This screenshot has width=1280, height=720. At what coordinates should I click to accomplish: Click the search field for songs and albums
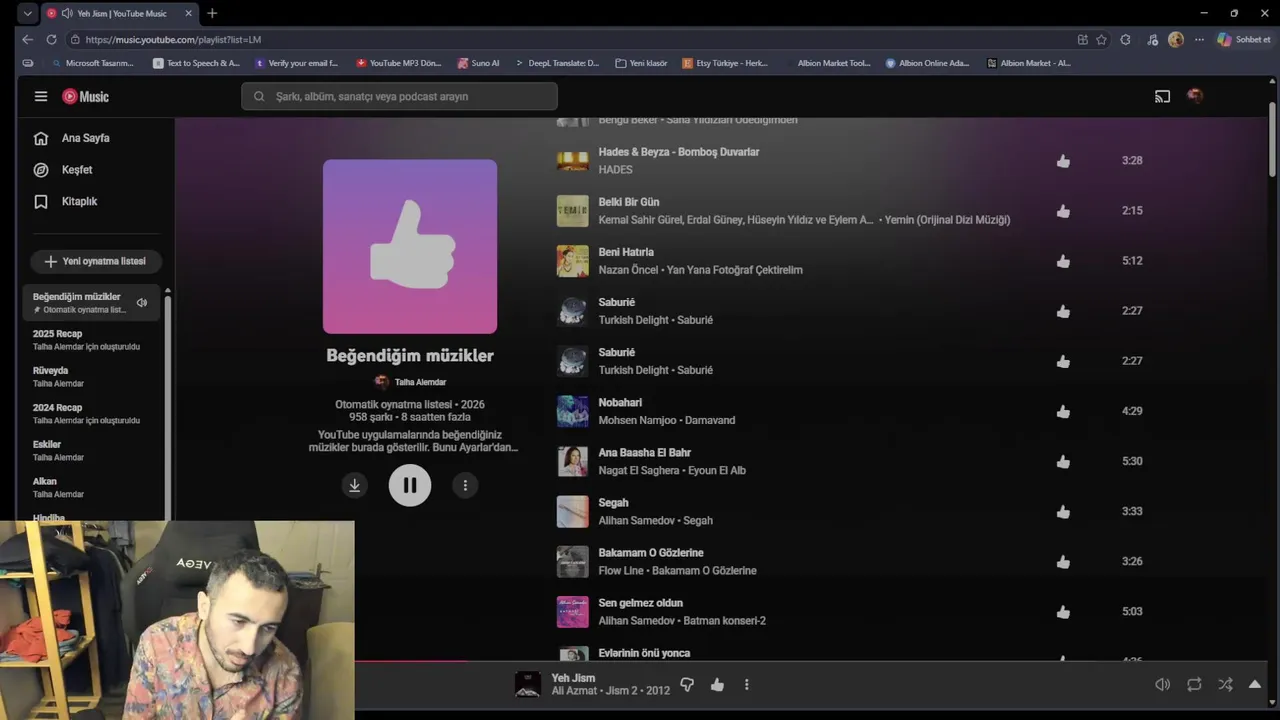click(399, 96)
